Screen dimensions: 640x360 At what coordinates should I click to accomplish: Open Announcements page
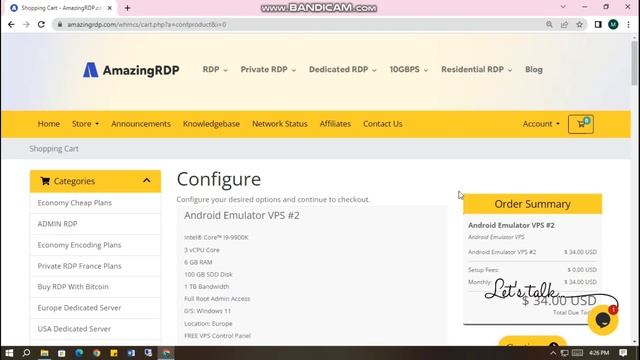coord(141,124)
